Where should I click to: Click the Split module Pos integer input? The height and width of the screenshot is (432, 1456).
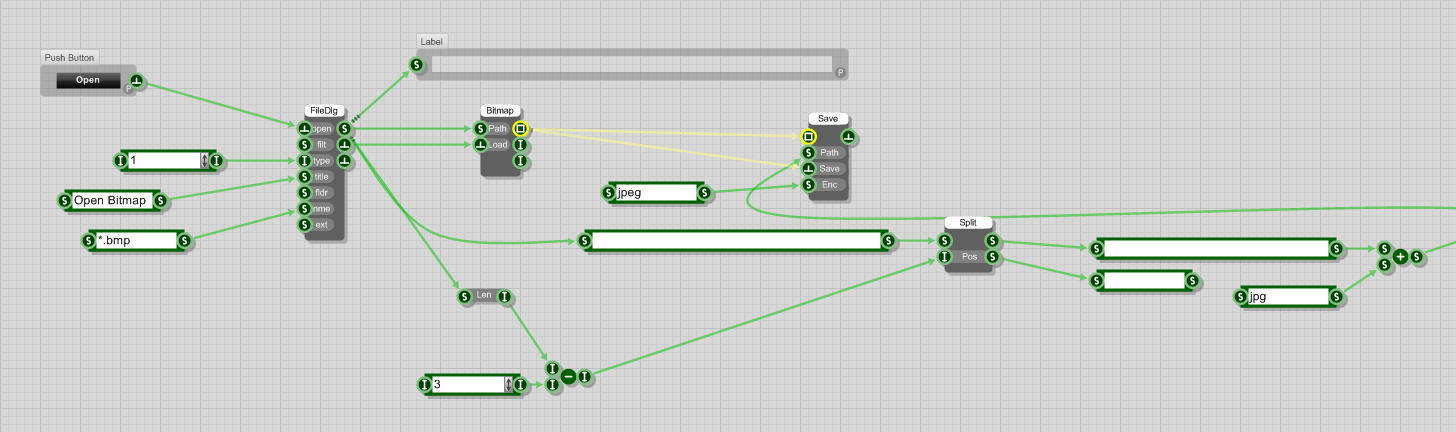(945, 257)
